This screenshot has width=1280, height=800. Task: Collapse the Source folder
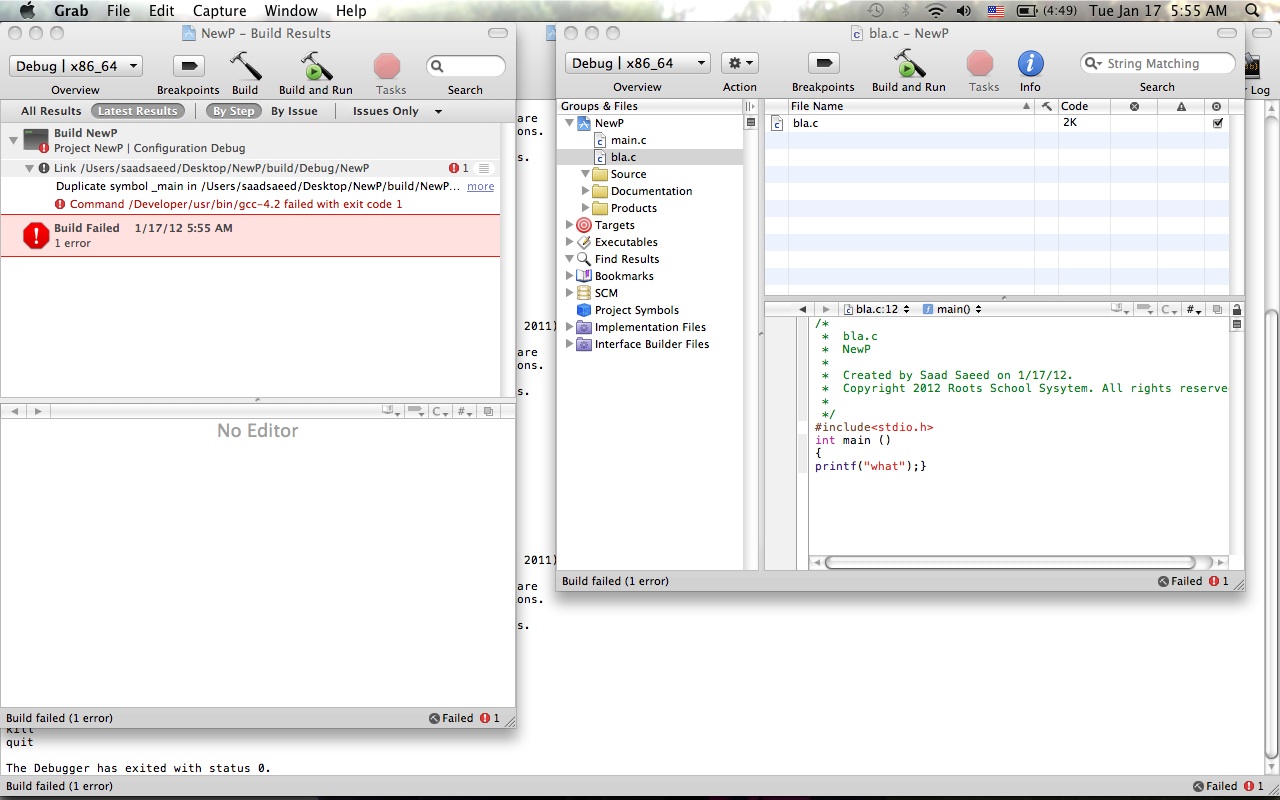586,174
